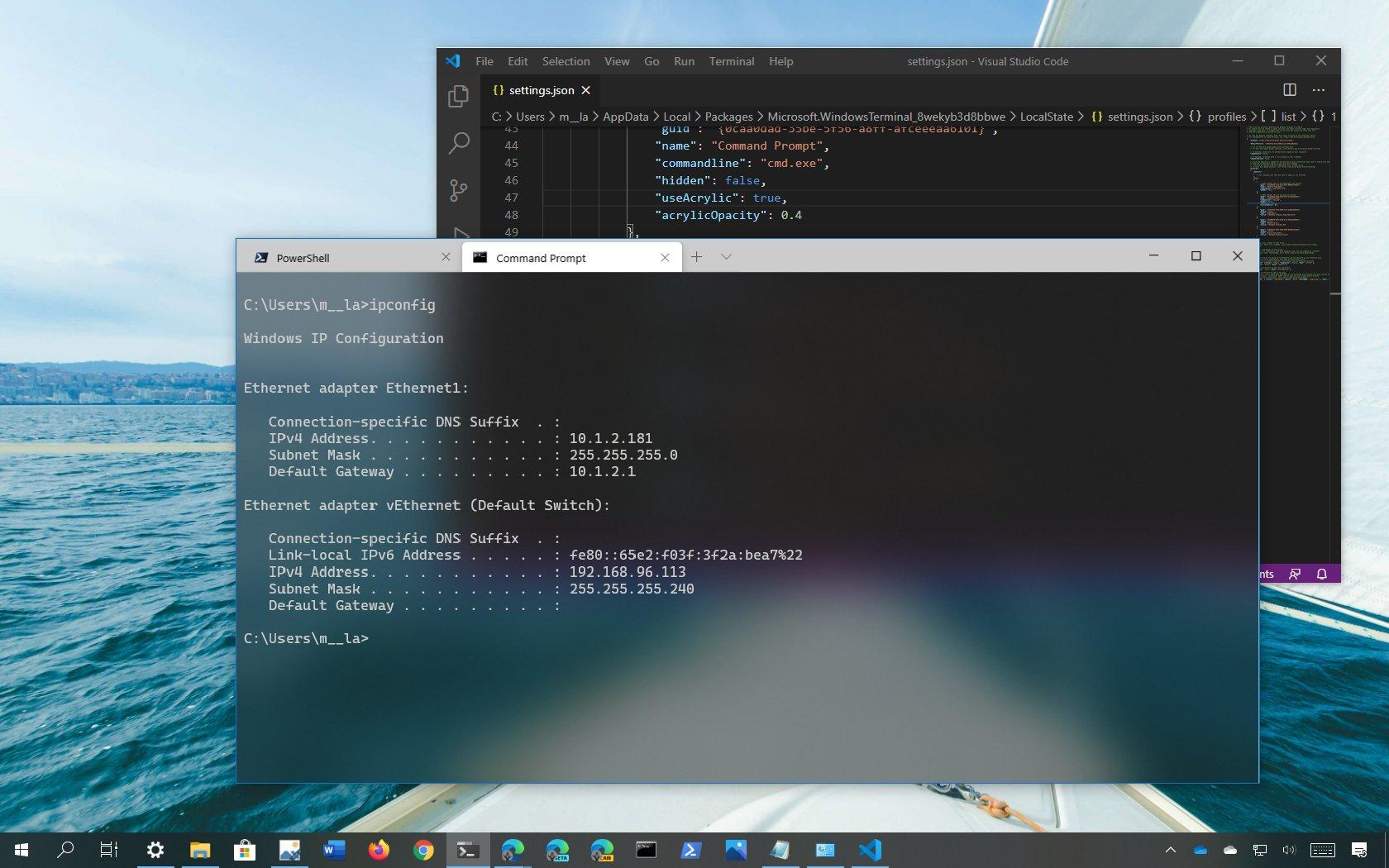Expand the Terminal profiles dropdown chevron

[726, 257]
